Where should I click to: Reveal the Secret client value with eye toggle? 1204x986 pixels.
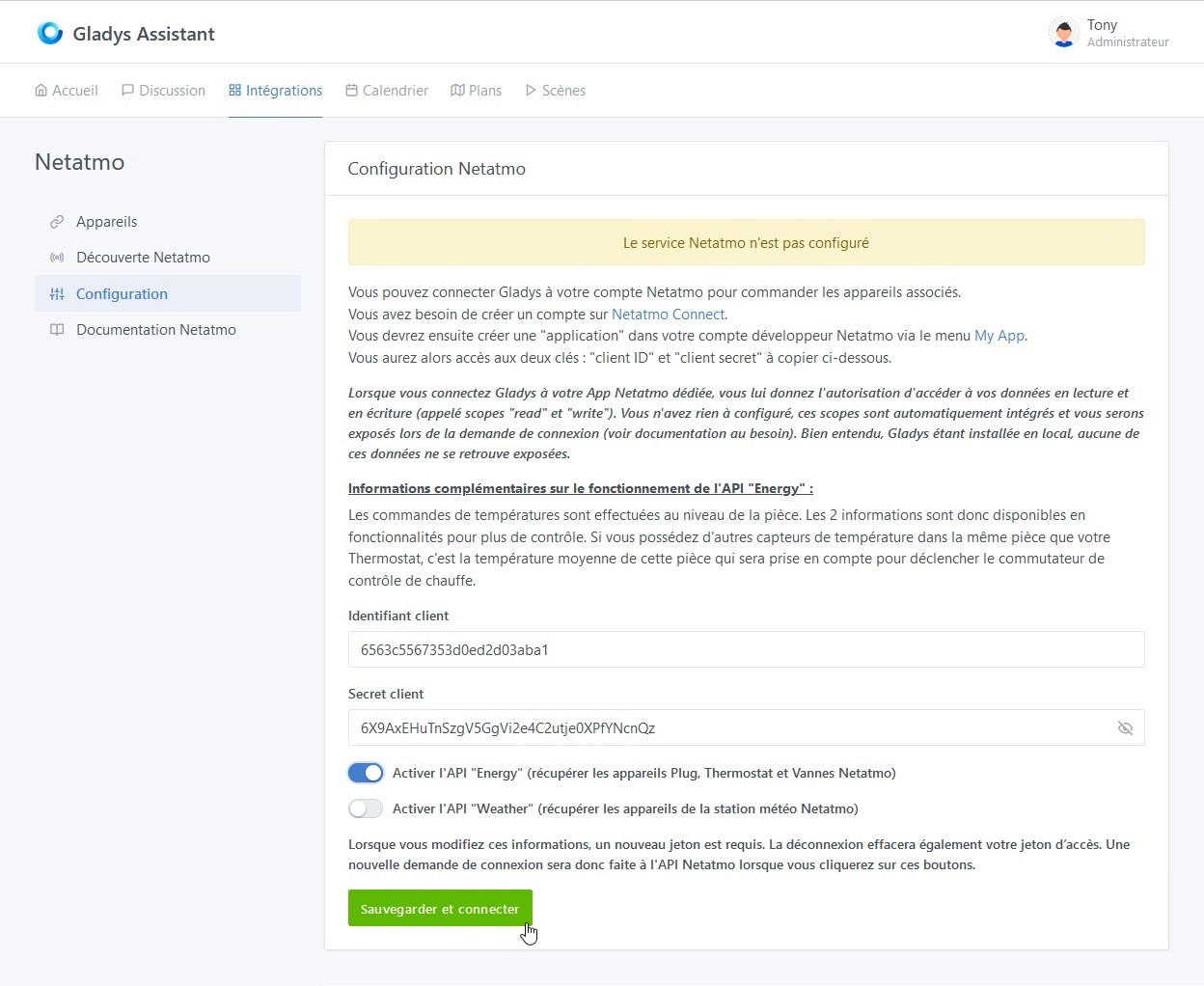tap(1125, 727)
